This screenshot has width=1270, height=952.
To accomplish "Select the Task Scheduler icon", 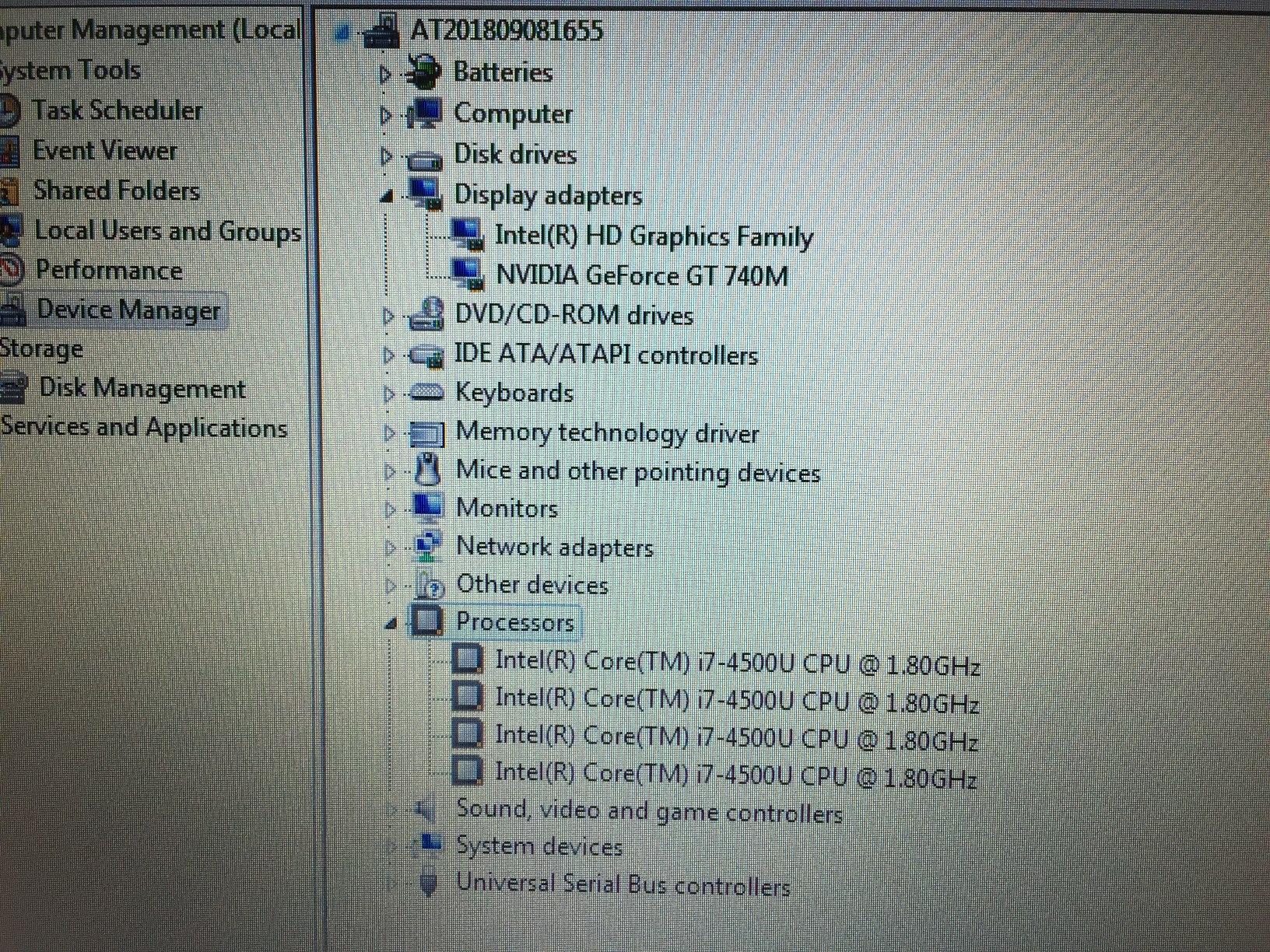I will click(x=11, y=109).
